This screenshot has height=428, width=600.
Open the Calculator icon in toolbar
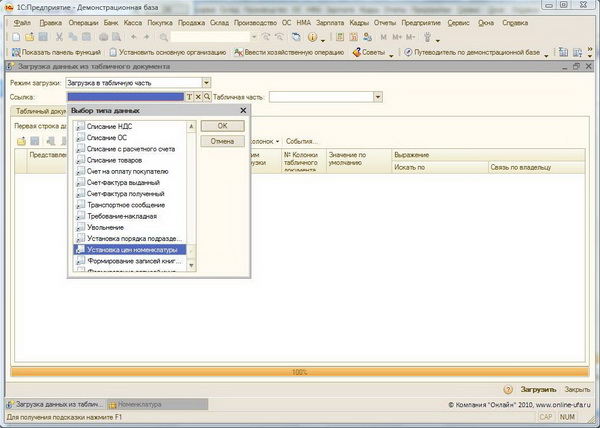pyautogui.click(x=340, y=37)
